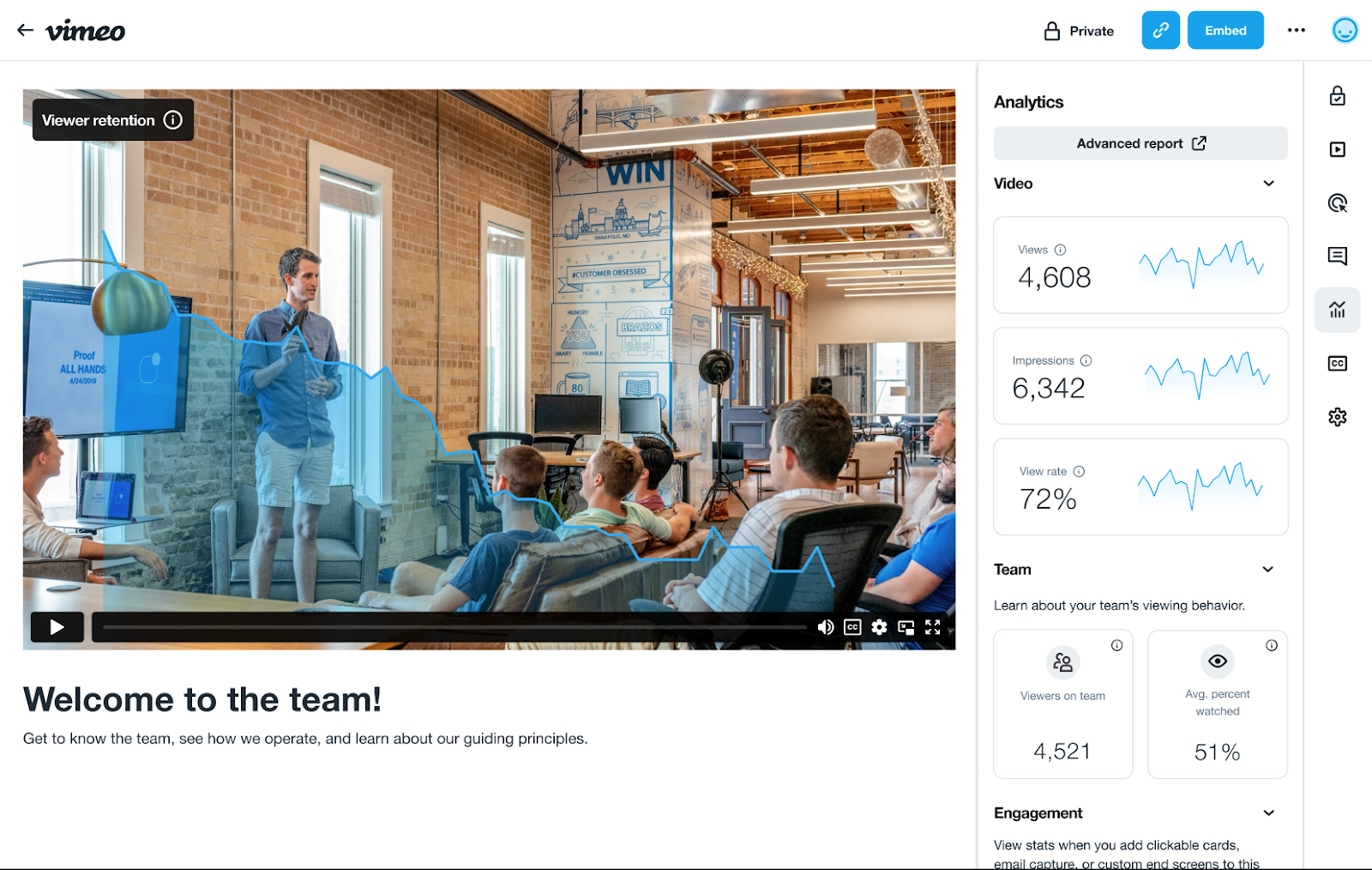Image resolution: width=1372 pixels, height=870 pixels.
Task: Click info icon beside Impressions
Action: pyautogui.click(x=1086, y=360)
